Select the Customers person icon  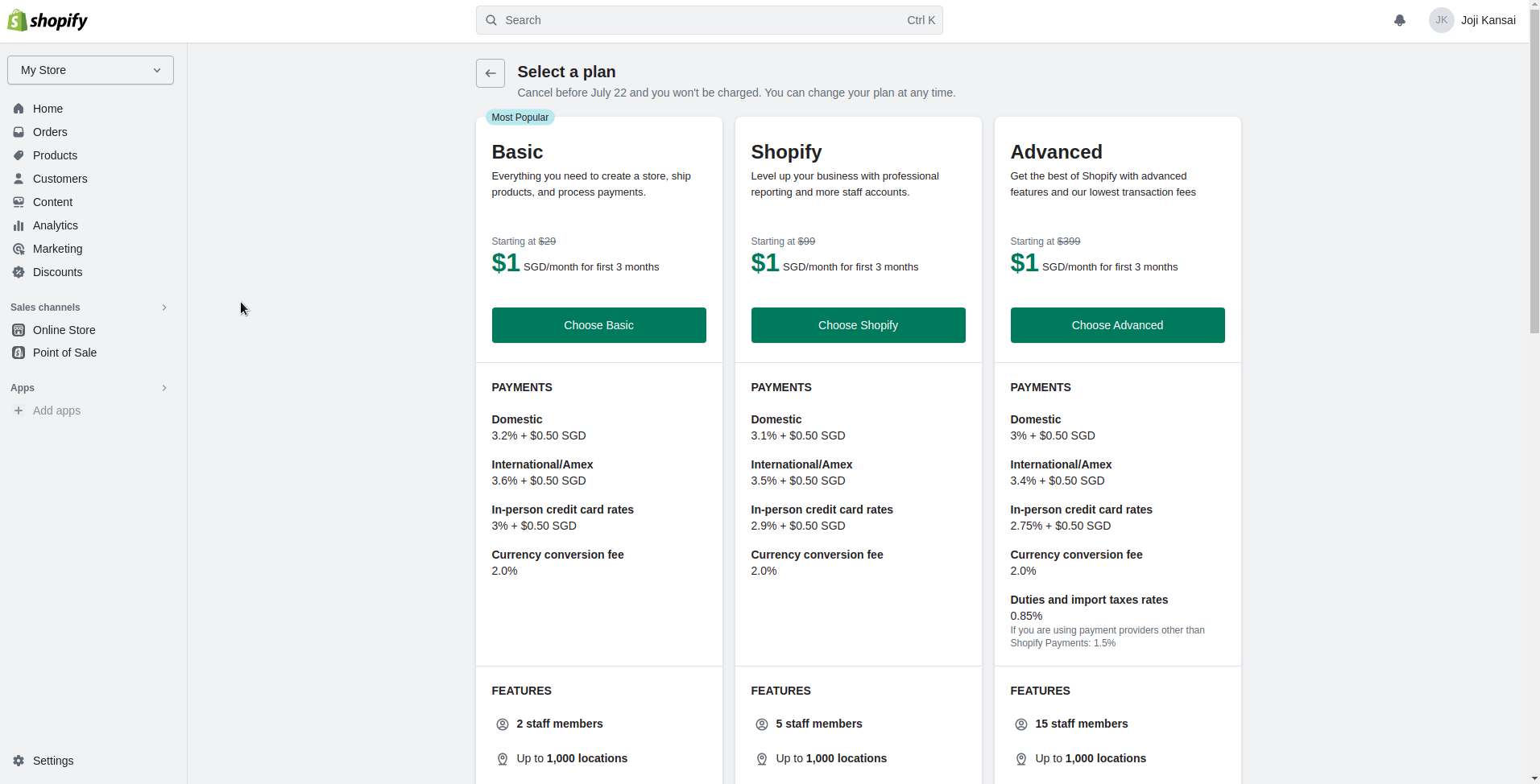pyautogui.click(x=19, y=179)
